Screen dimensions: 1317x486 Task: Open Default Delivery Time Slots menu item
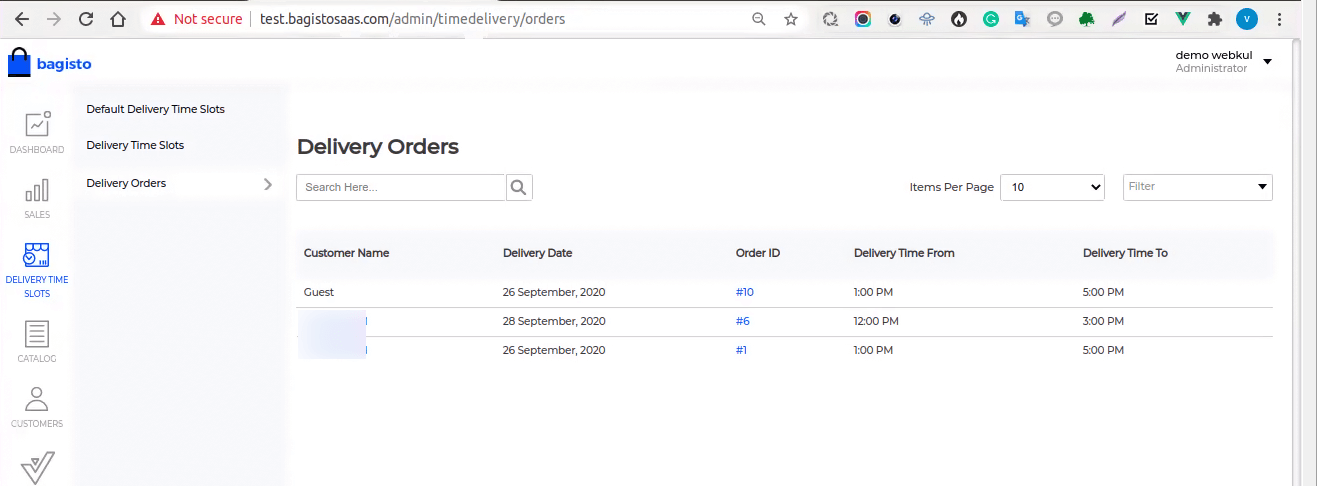pos(156,109)
